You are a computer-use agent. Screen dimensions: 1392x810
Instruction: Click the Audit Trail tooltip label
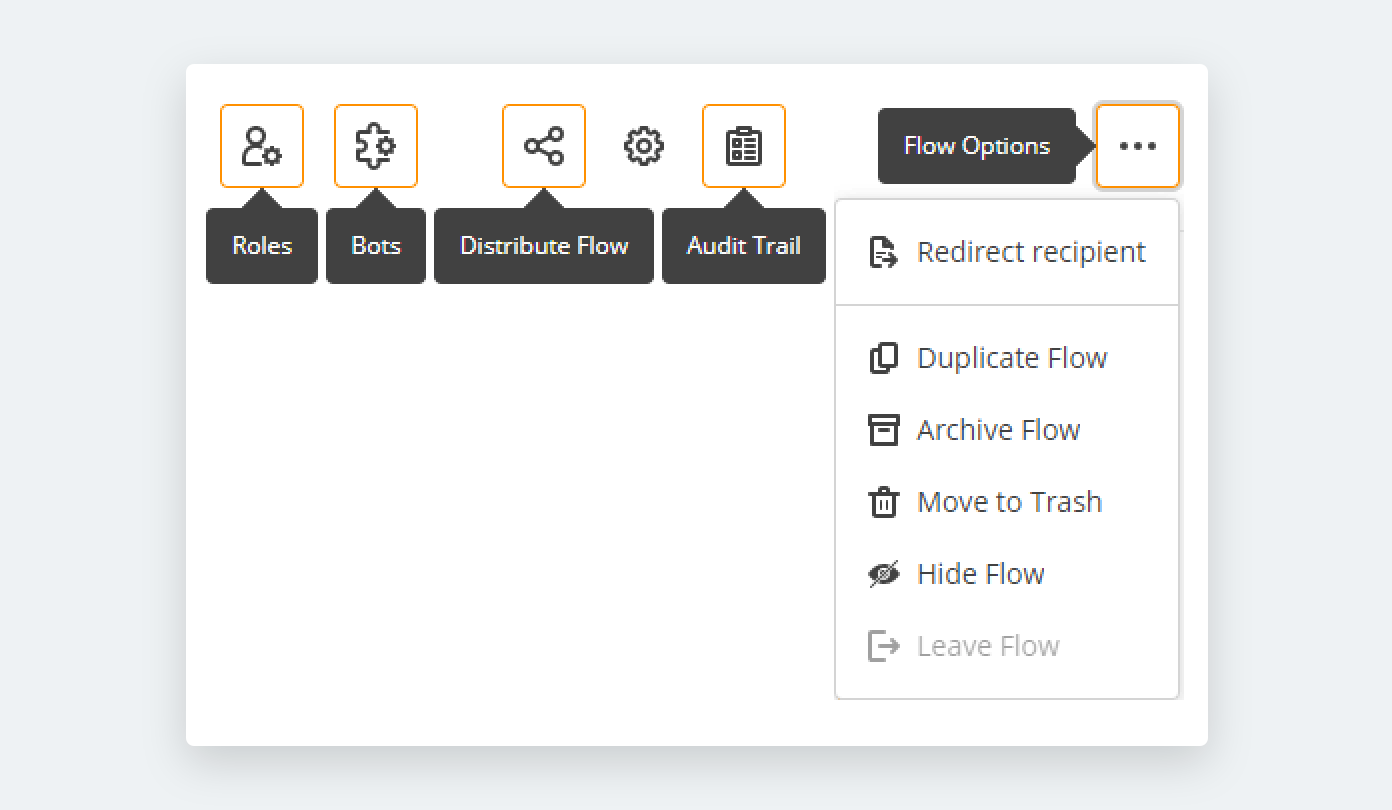click(744, 246)
